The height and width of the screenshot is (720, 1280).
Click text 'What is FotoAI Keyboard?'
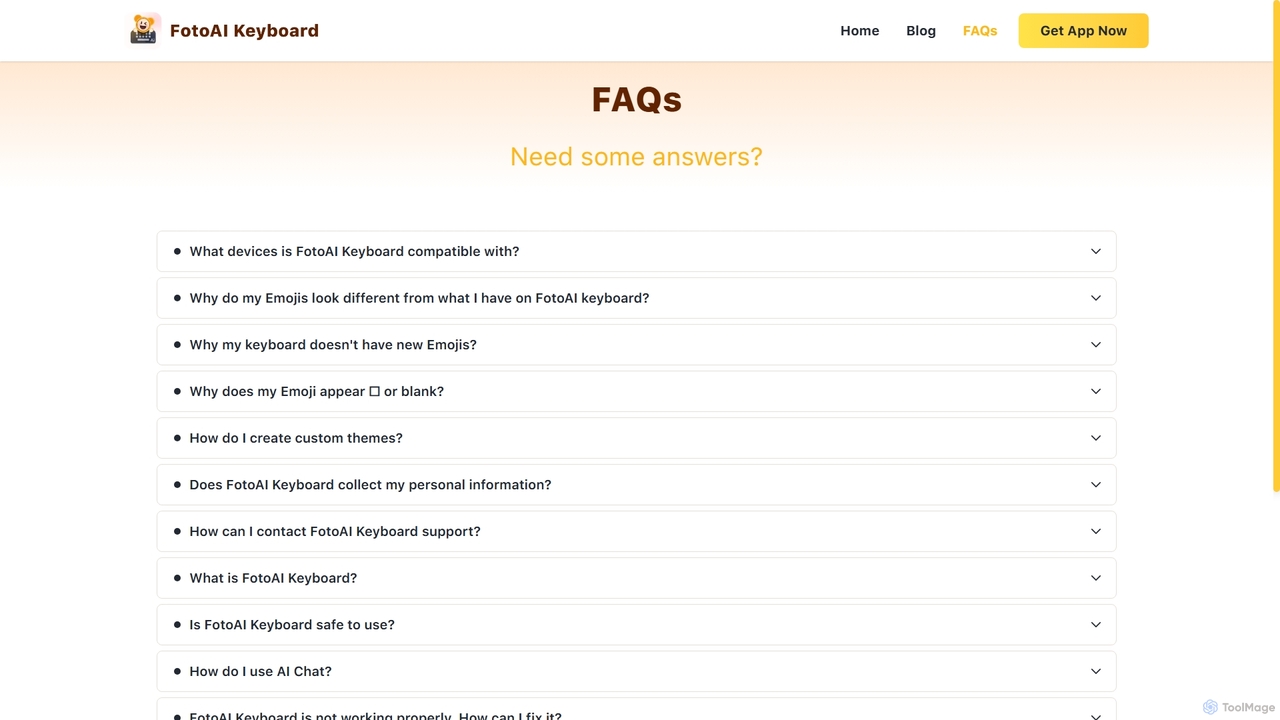tap(273, 578)
